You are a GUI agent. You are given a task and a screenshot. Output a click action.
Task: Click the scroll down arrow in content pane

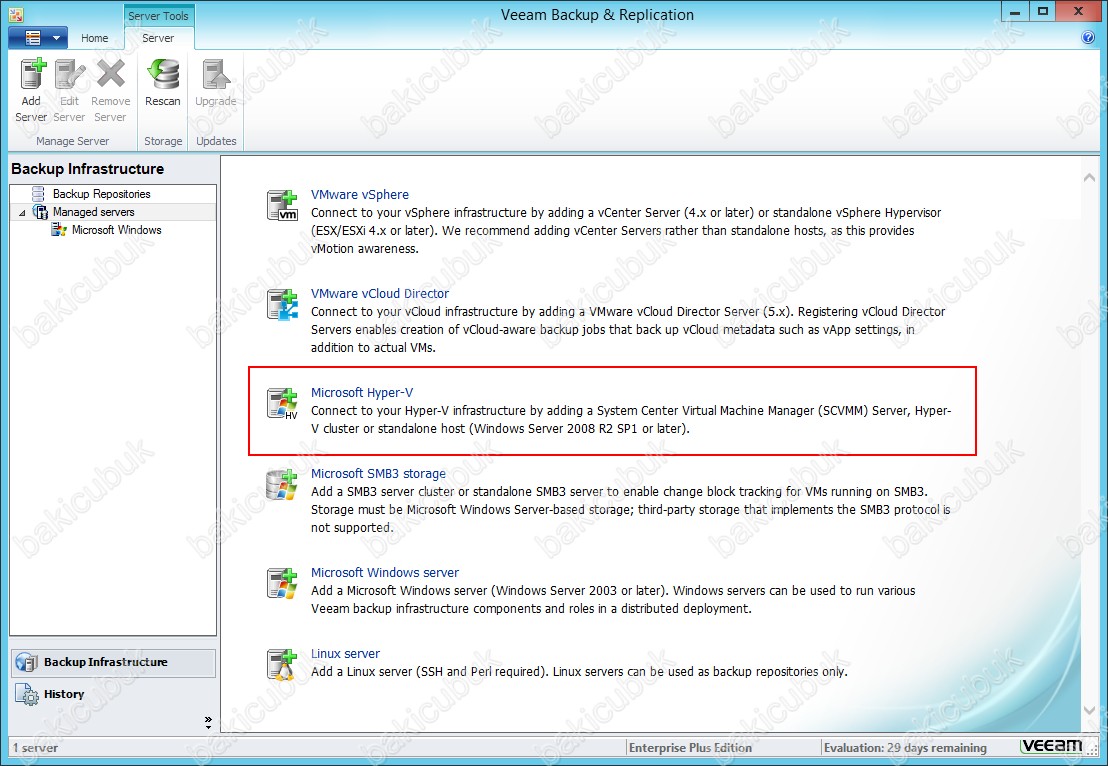click(x=1089, y=710)
